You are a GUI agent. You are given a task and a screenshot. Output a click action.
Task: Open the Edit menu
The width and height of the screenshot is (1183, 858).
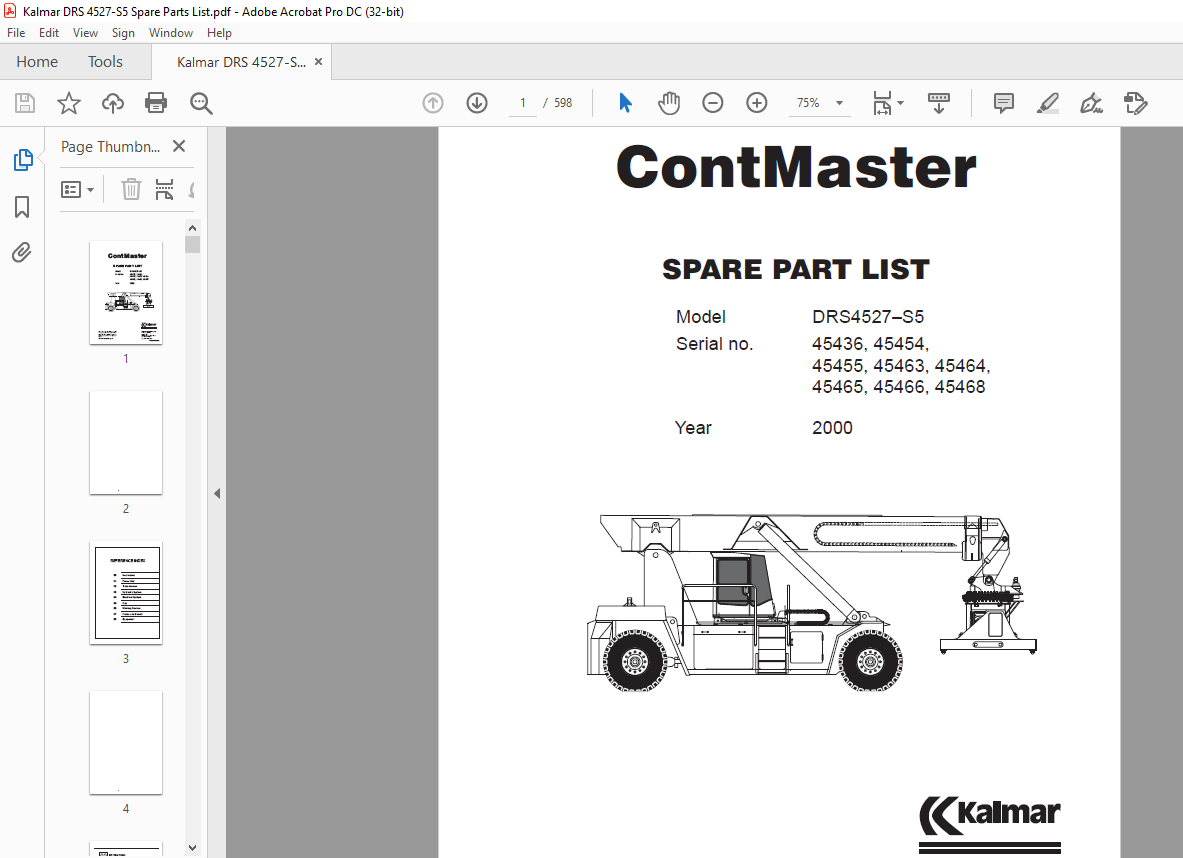click(x=49, y=32)
